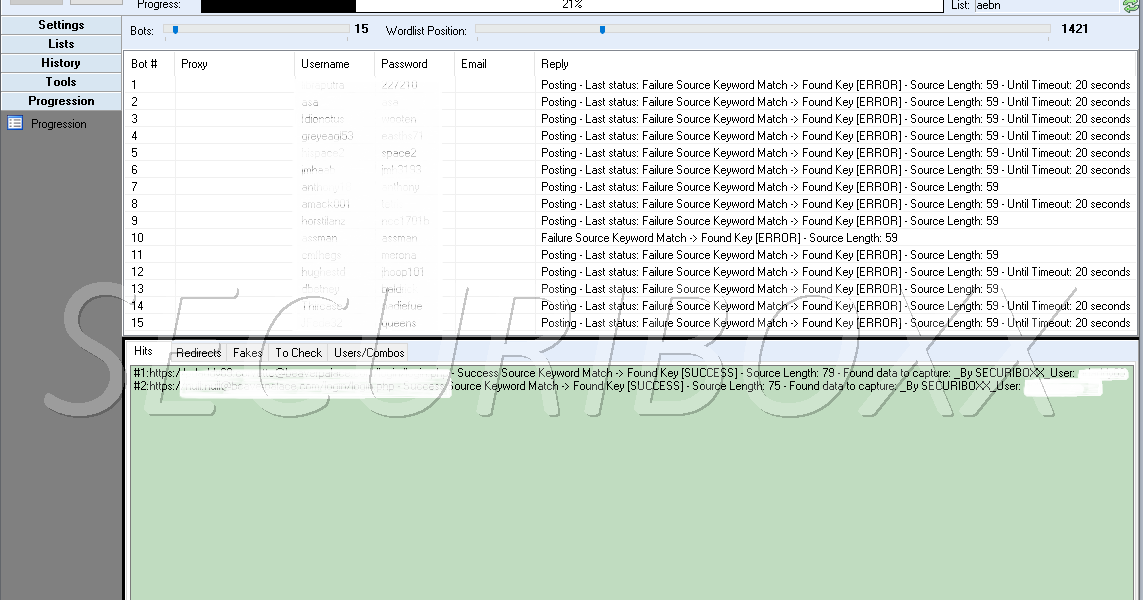The image size is (1143, 600).
Task: Open the Progression sidebar section header
Action: (61, 101)
